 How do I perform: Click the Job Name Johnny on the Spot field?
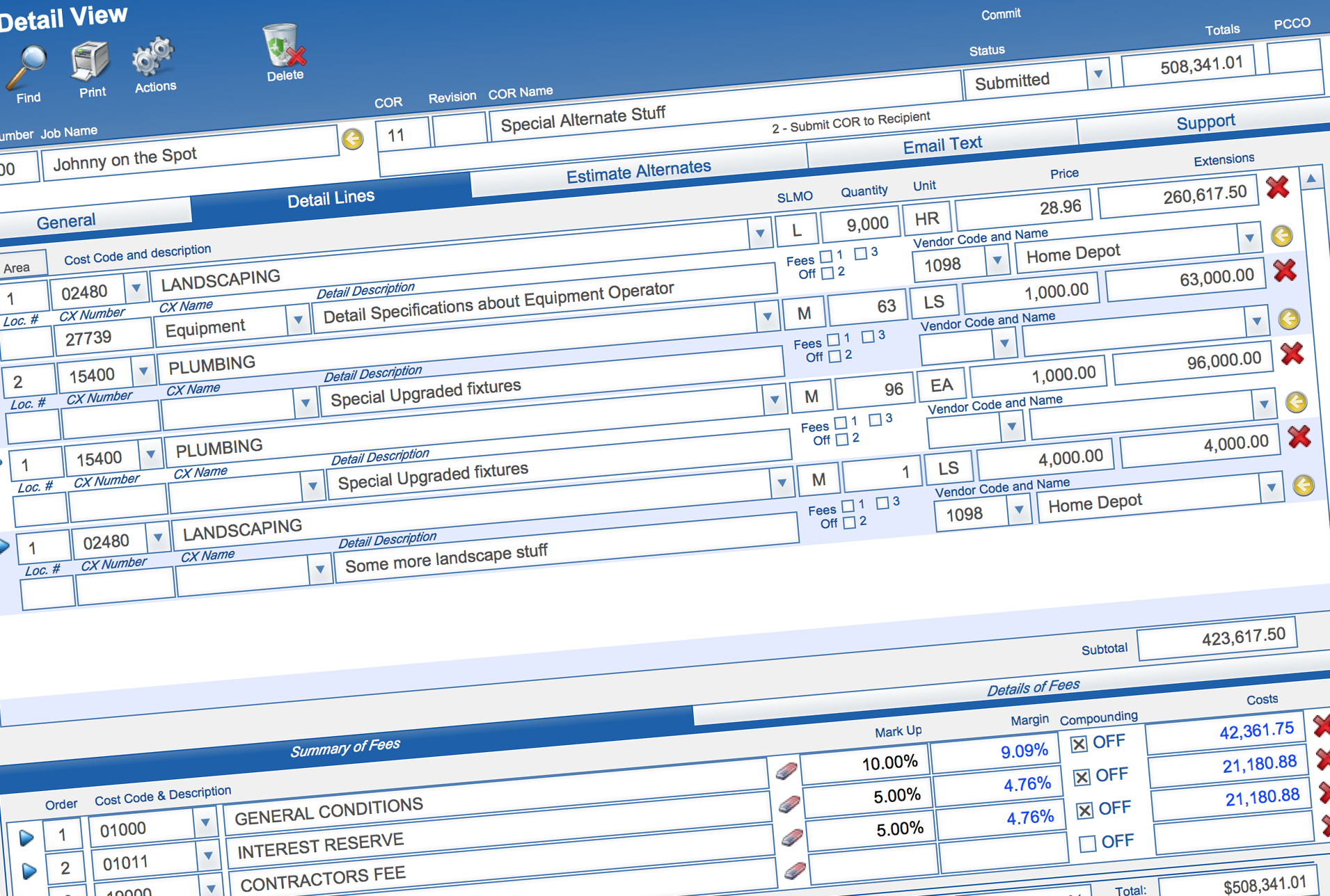[189, 154]
